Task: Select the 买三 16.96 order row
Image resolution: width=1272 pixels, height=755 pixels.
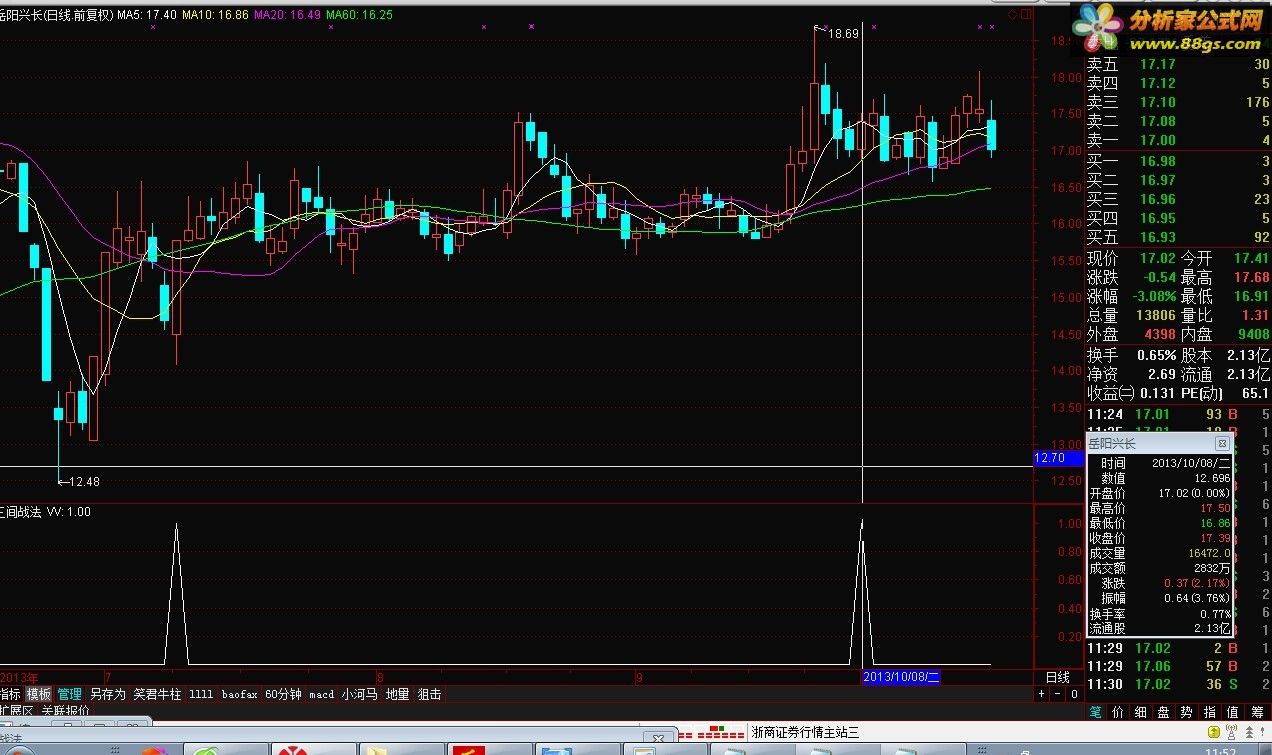Action: pyautogui.click(x=1178, y=199)
